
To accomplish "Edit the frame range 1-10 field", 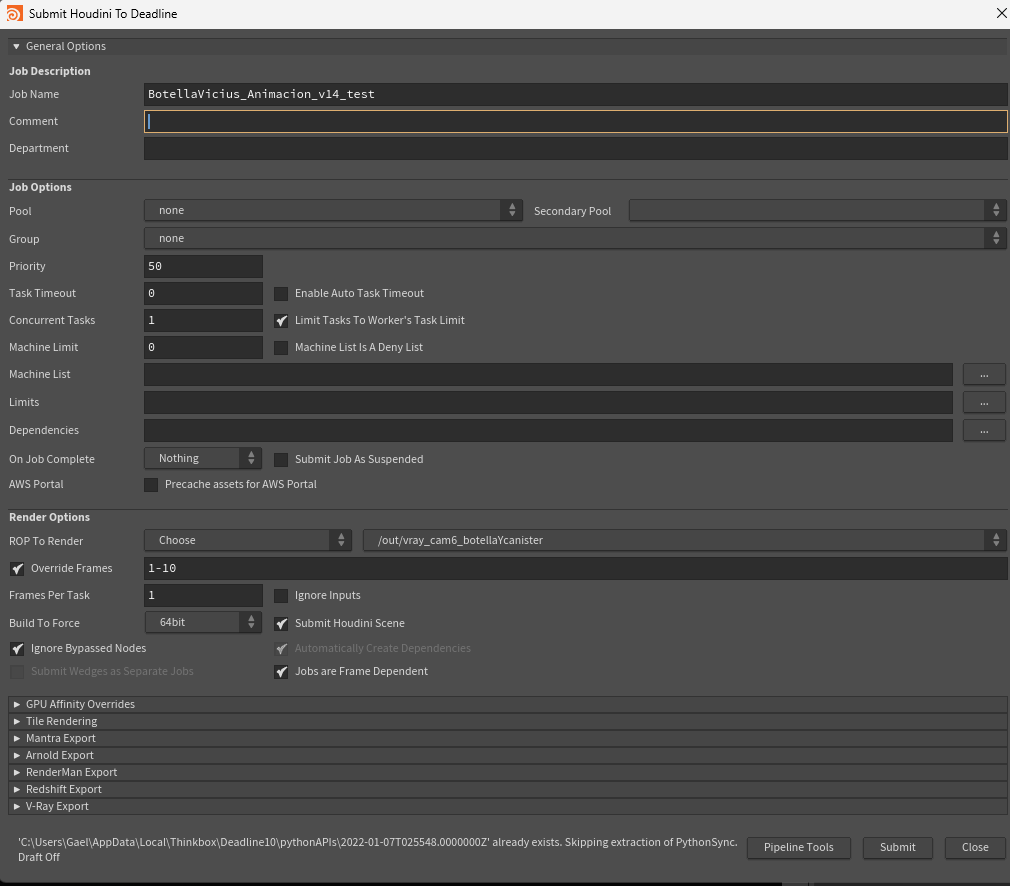I will (575, 568).
